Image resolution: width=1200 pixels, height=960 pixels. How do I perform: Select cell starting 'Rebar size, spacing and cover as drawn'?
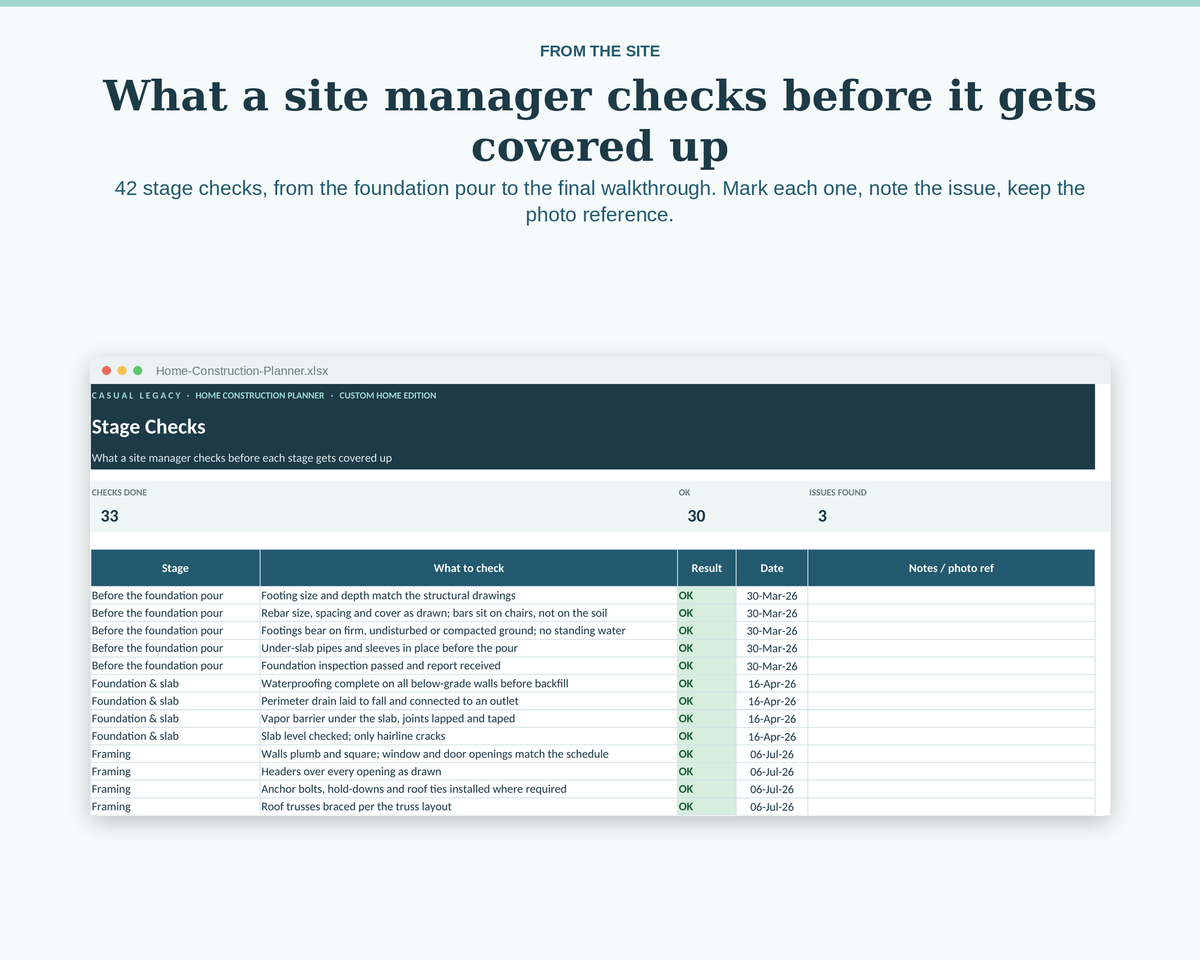[x=469, y=613]
